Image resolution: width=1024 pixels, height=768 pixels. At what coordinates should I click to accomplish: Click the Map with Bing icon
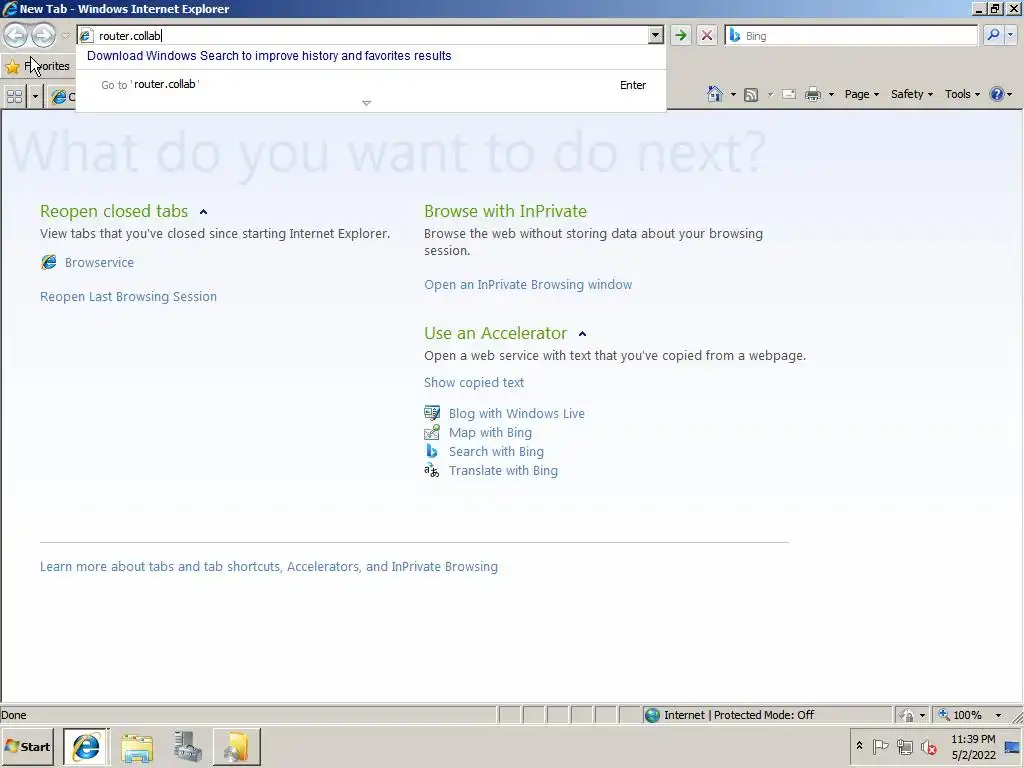pos(432,432)
